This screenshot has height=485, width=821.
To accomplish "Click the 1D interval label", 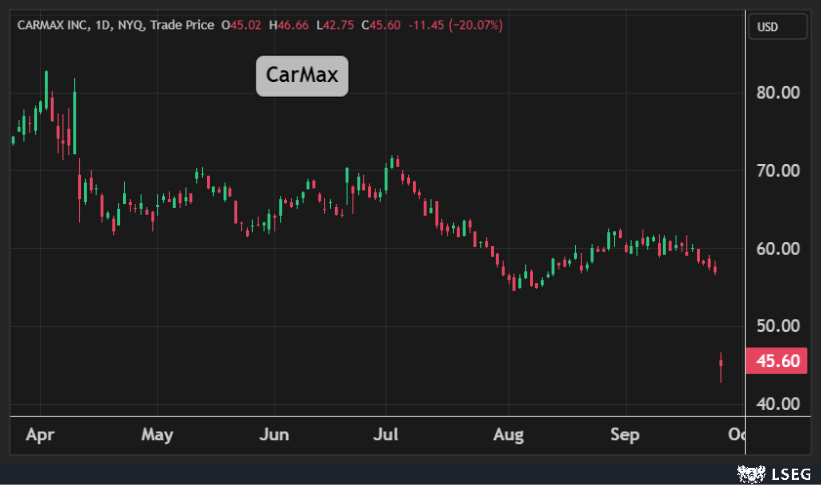I will [109, 24].
